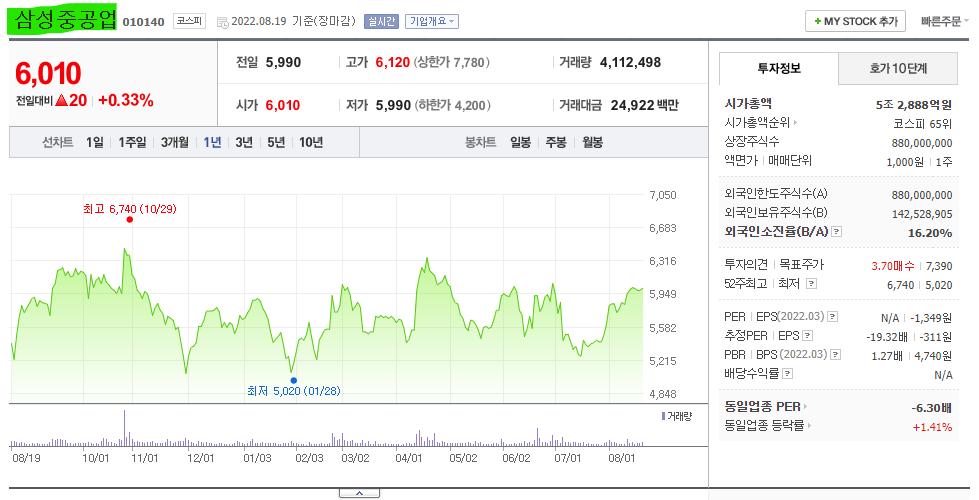Image resolution: width=979 pixels, height=500 pixels.
Task: Switch to the 호가10단계 tab
Action: click(x=898, y=69)
